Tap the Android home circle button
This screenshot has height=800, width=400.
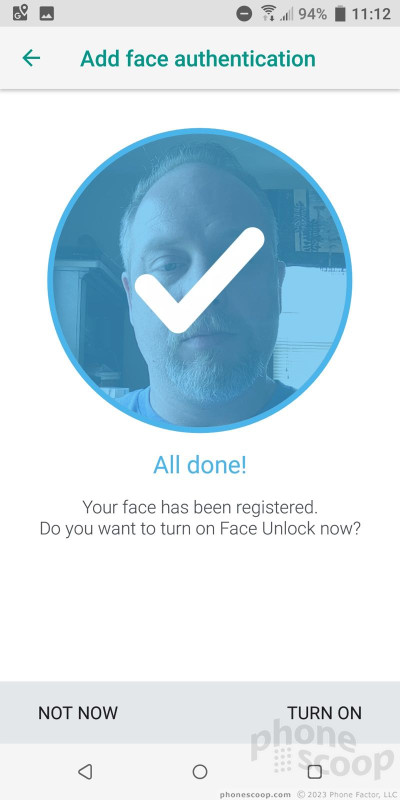(200, 771)
